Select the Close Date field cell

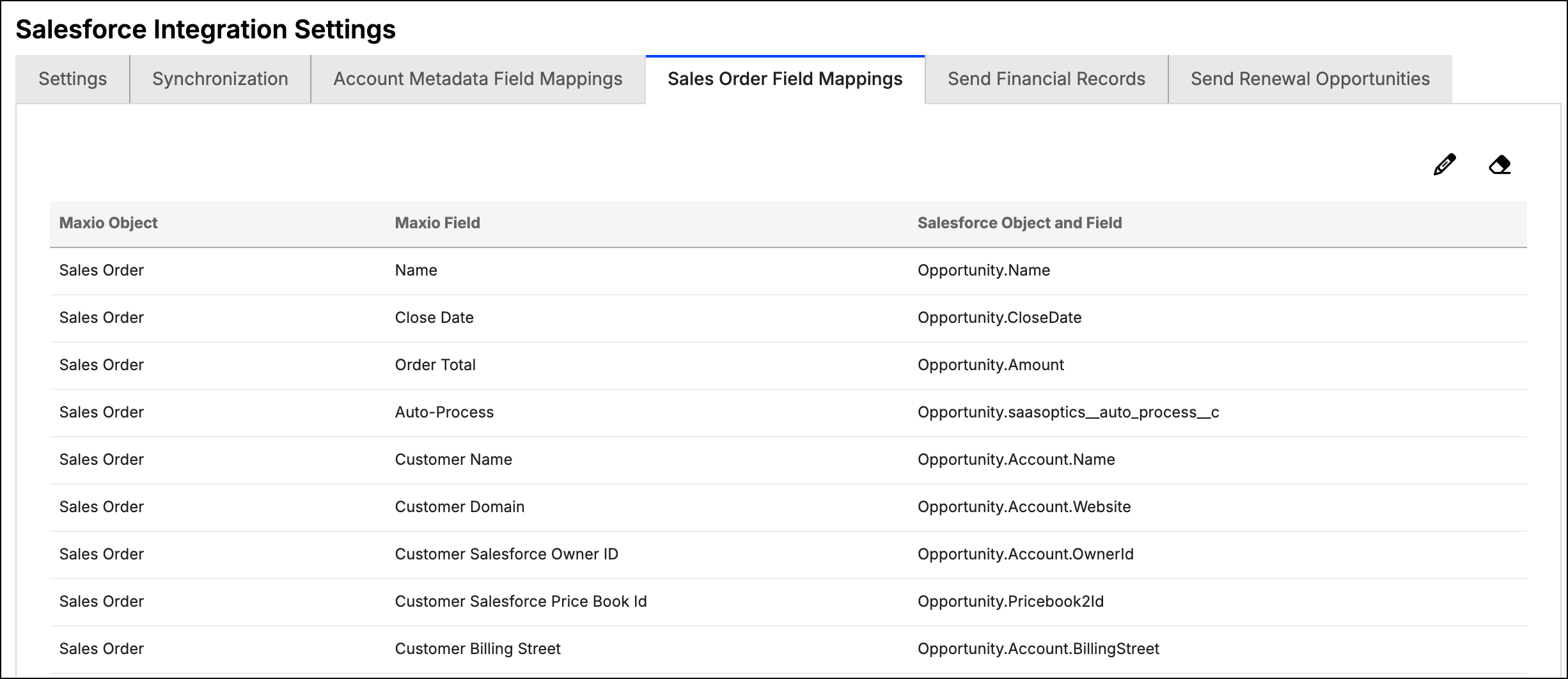(434, 318)
